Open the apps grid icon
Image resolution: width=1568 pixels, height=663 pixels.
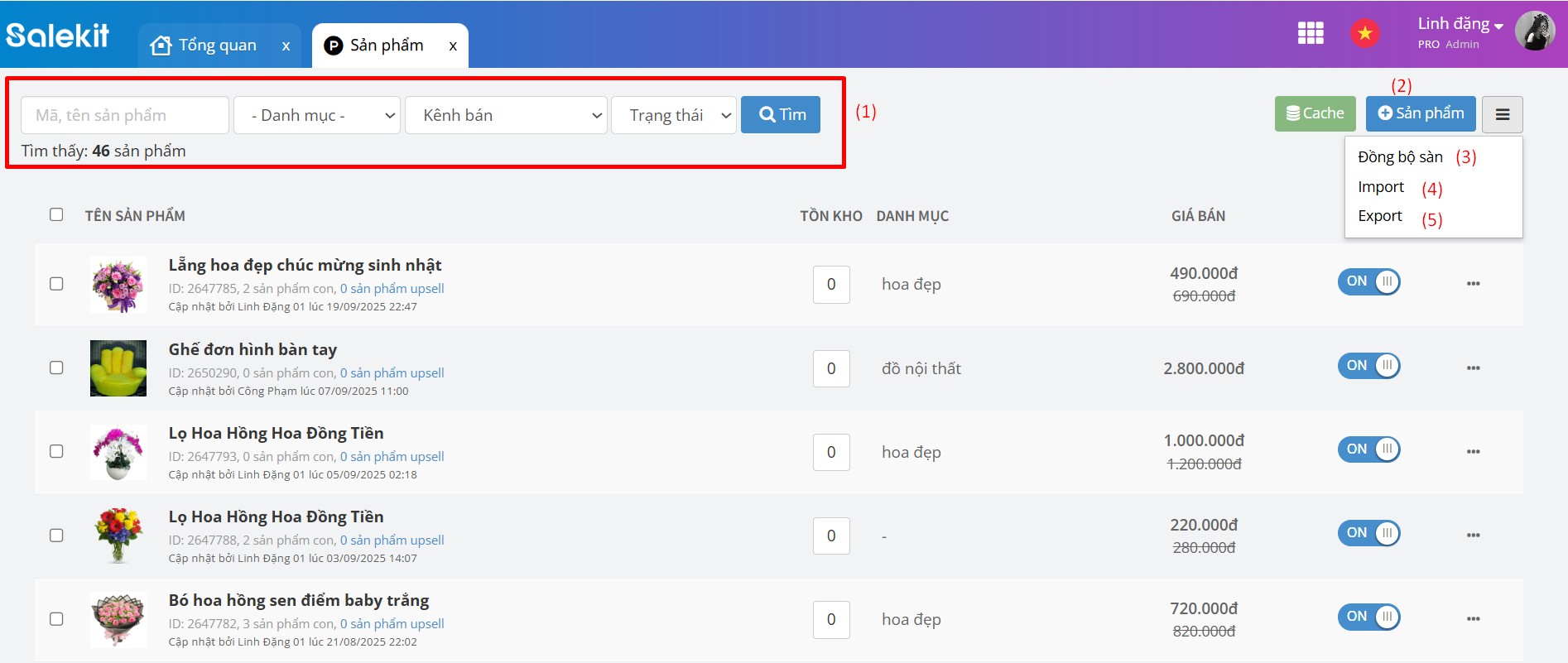tap(1310, 33)
